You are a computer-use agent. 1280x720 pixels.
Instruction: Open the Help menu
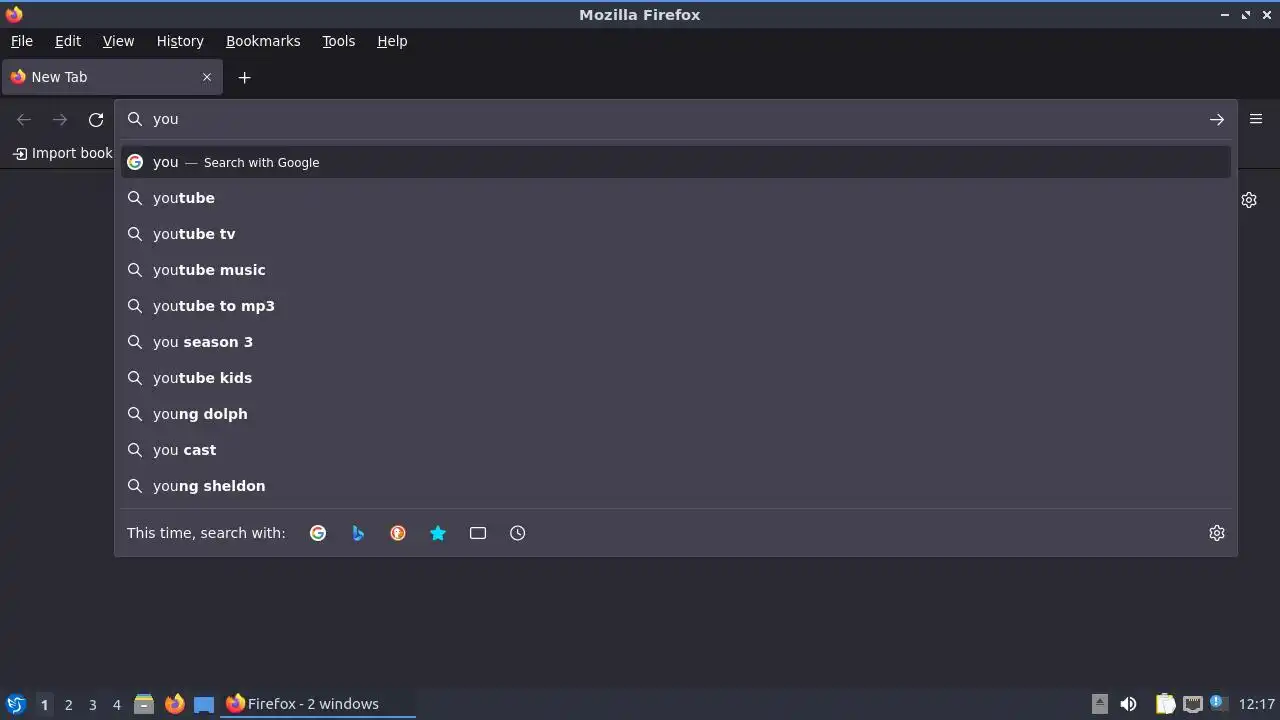(x=392, y=41)
